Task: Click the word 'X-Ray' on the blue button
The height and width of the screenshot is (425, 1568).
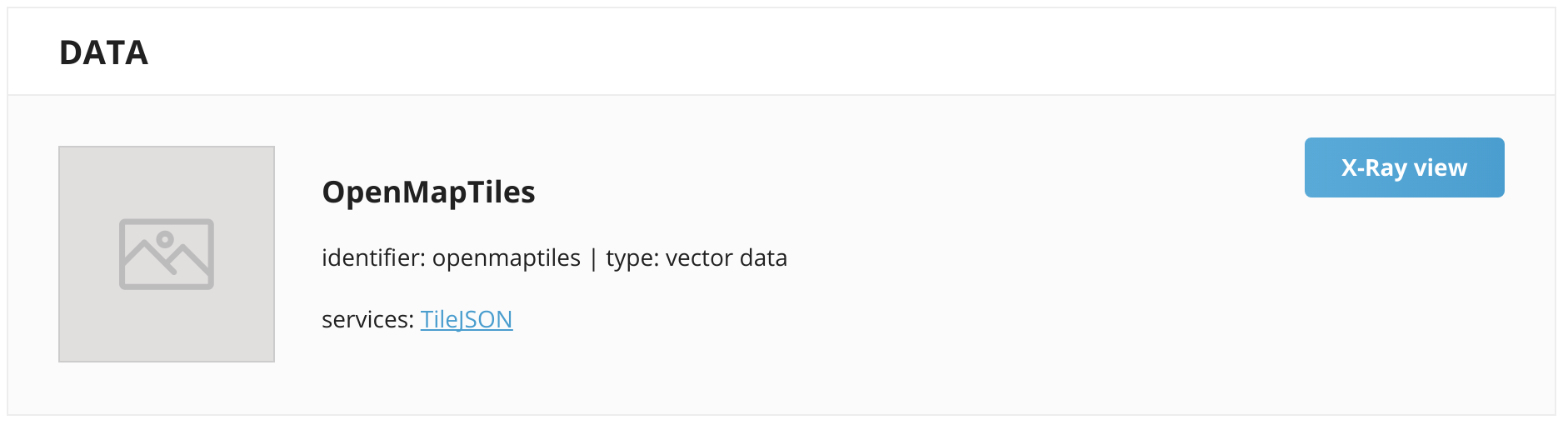Action: point(1374,169)
